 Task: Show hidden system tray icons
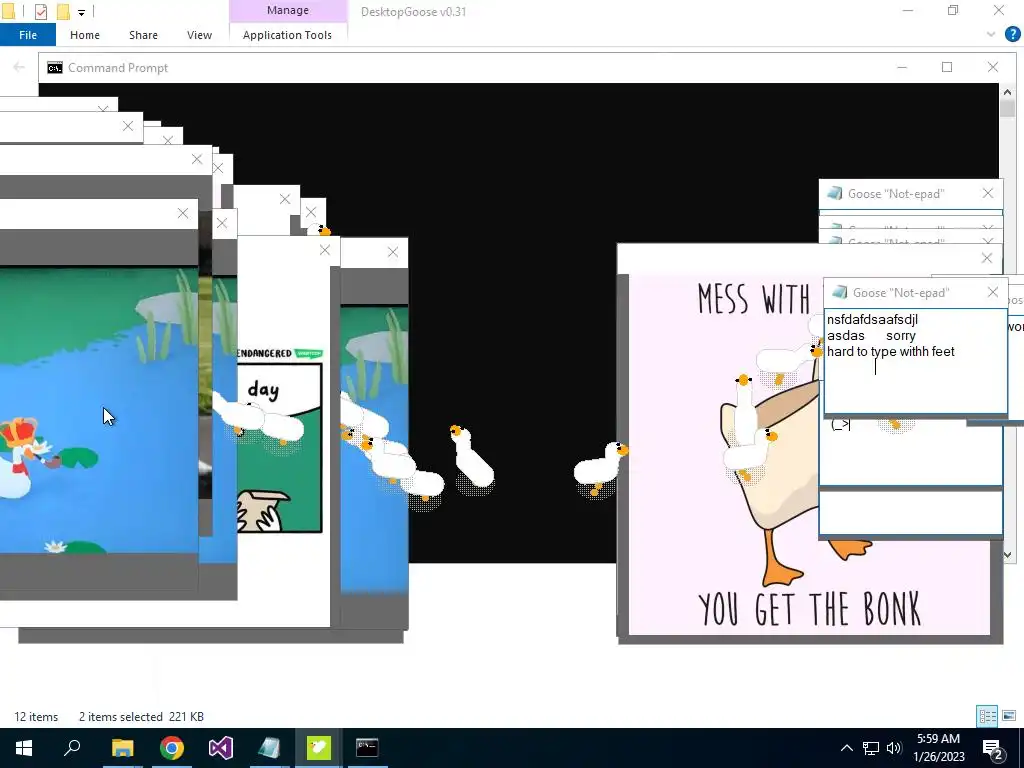tap(846, 748)
